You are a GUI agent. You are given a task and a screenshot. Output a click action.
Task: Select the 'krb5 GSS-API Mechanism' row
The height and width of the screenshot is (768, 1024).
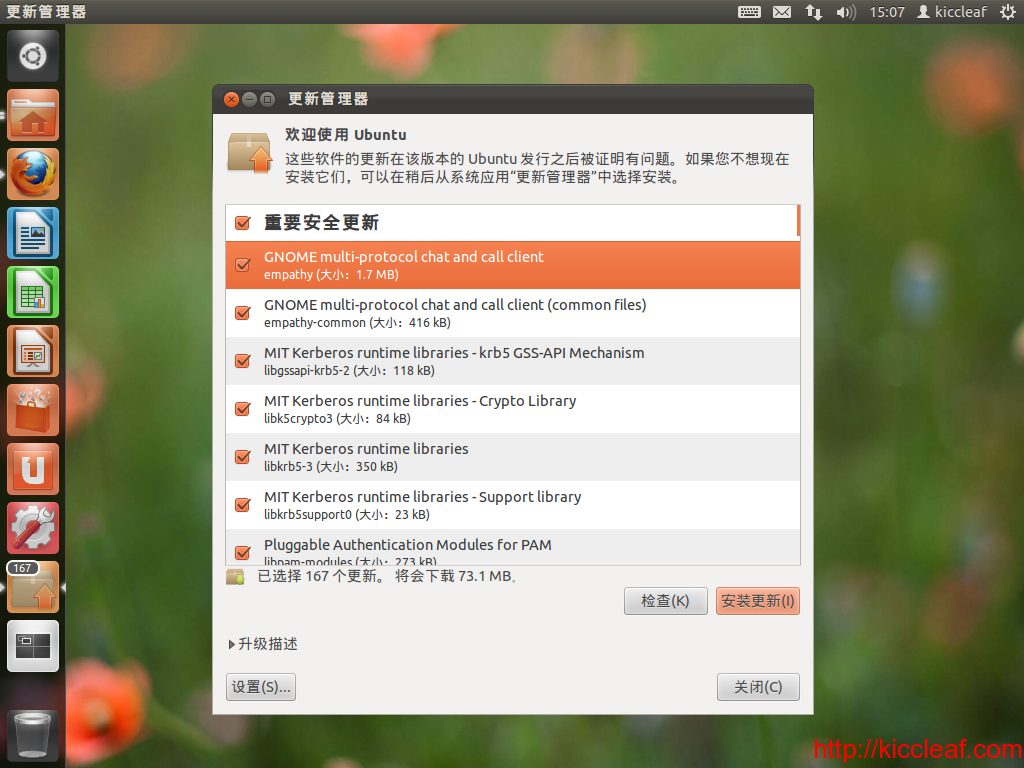coord(513,360)
